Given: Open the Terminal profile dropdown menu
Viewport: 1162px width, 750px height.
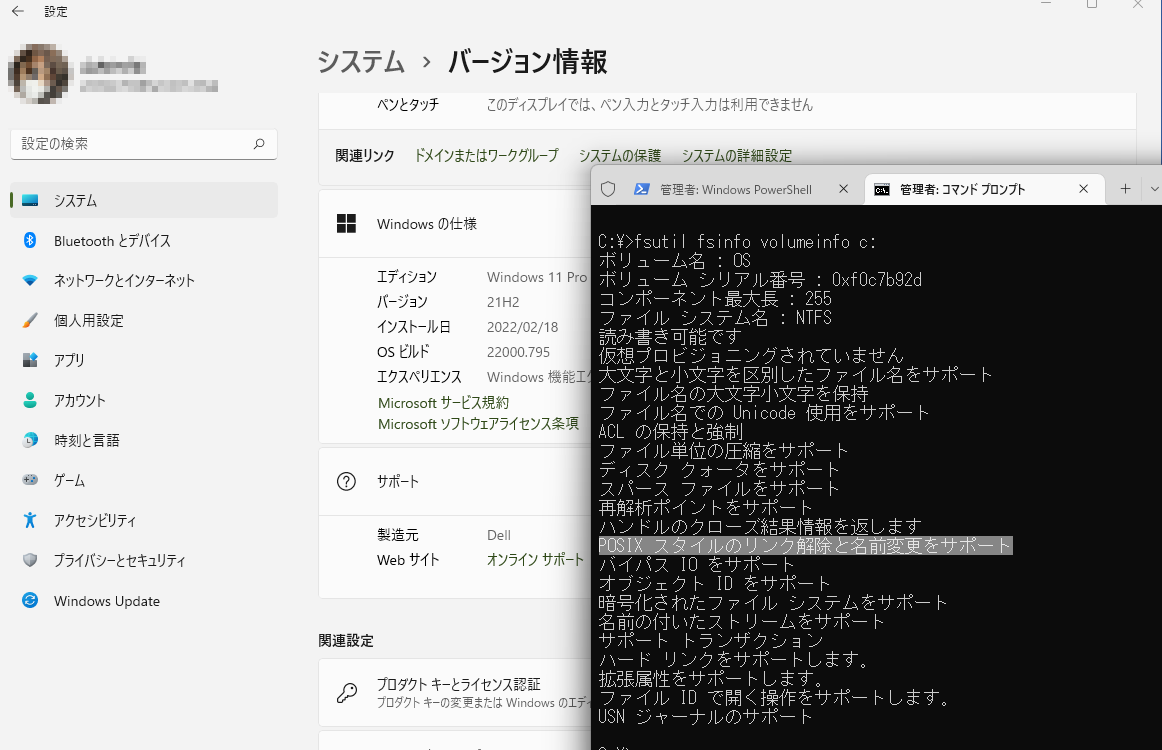Looking at the screenshot, I should pos(1155,188).
